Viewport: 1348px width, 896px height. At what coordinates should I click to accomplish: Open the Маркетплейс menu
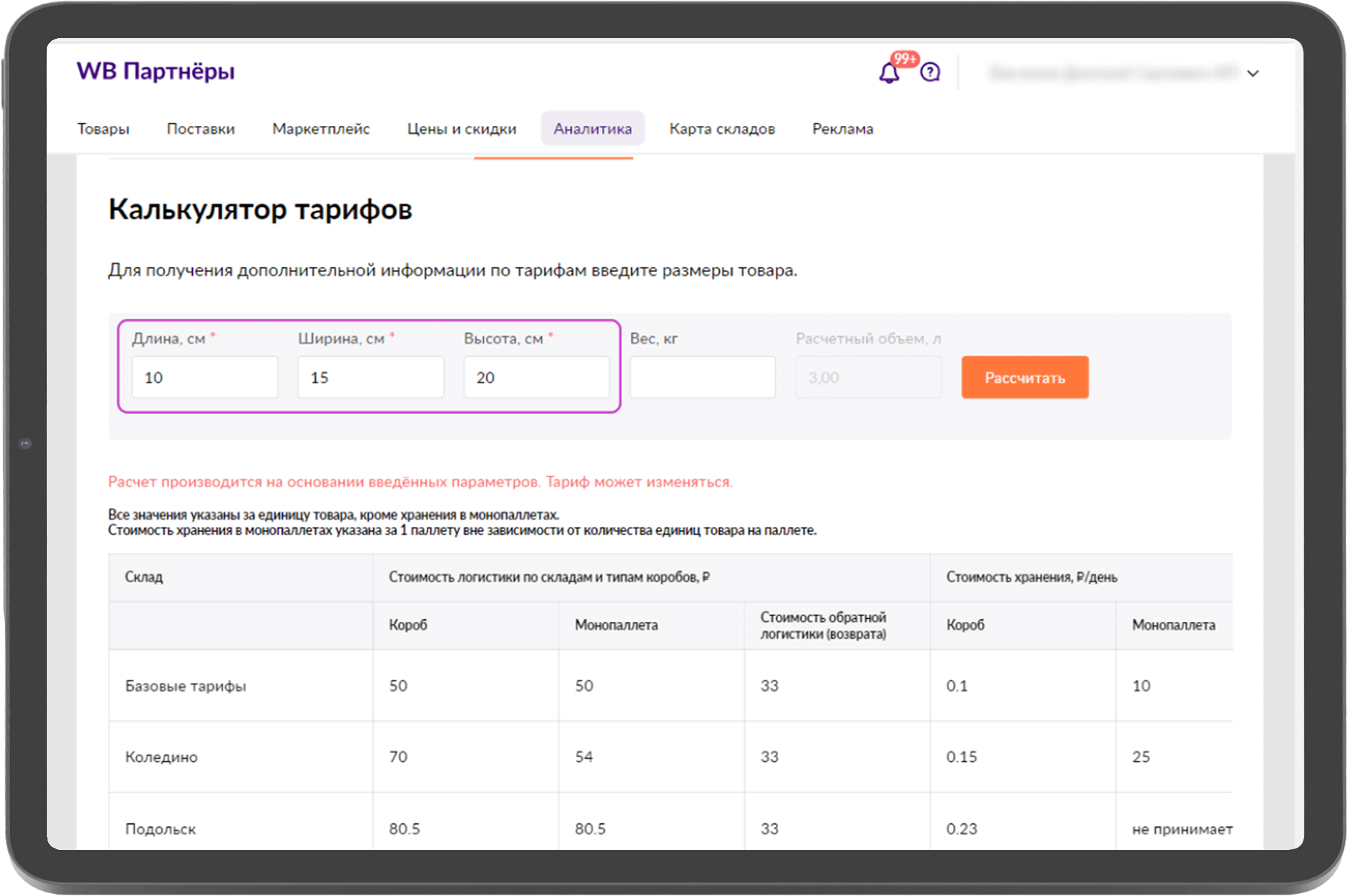[x=321, y=129]
